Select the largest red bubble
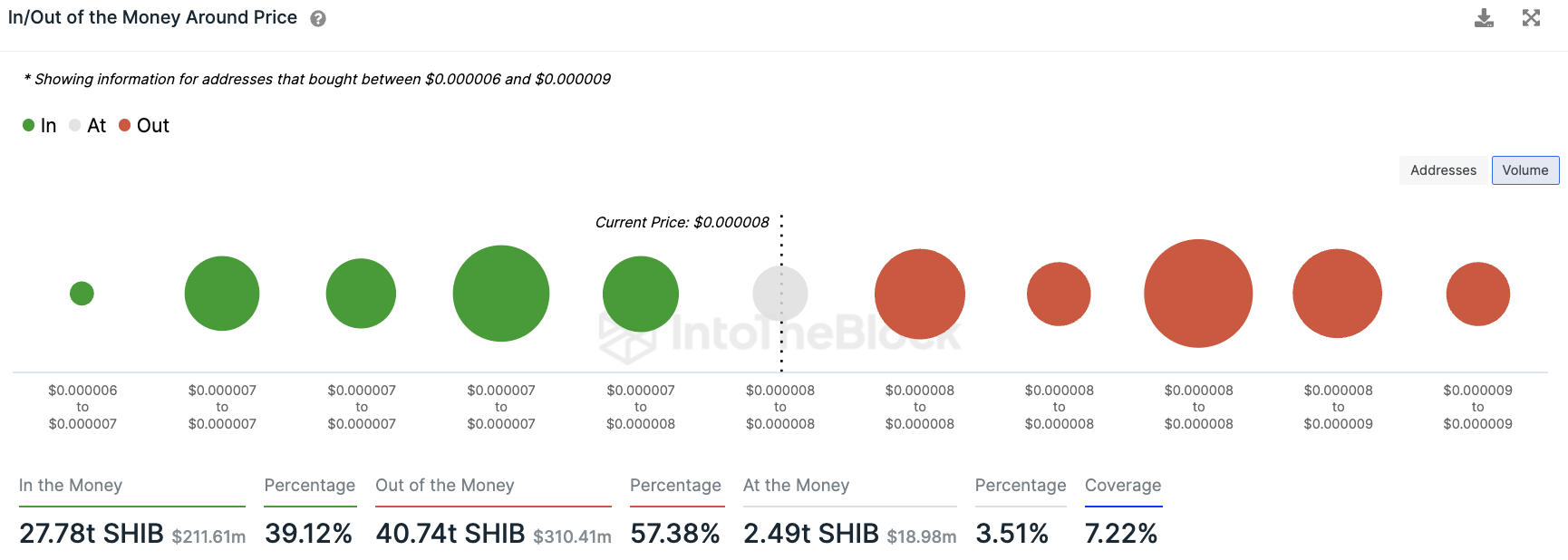 click(x=1198, y=294)
